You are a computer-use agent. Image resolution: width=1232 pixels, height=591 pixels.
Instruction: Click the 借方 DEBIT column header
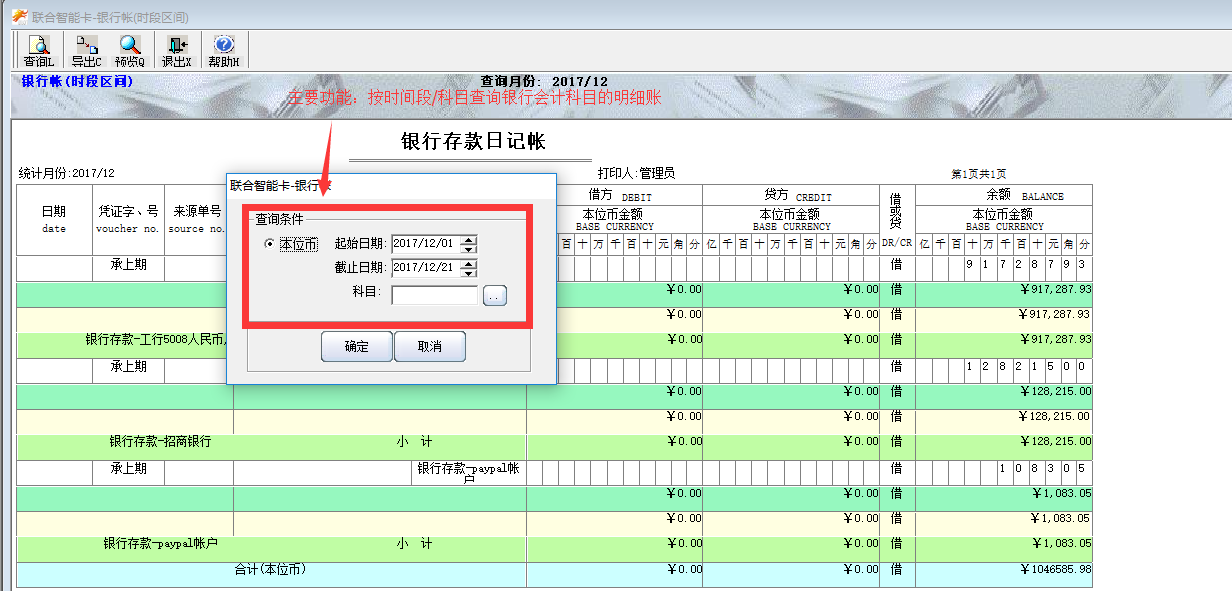tap(614, 196)
